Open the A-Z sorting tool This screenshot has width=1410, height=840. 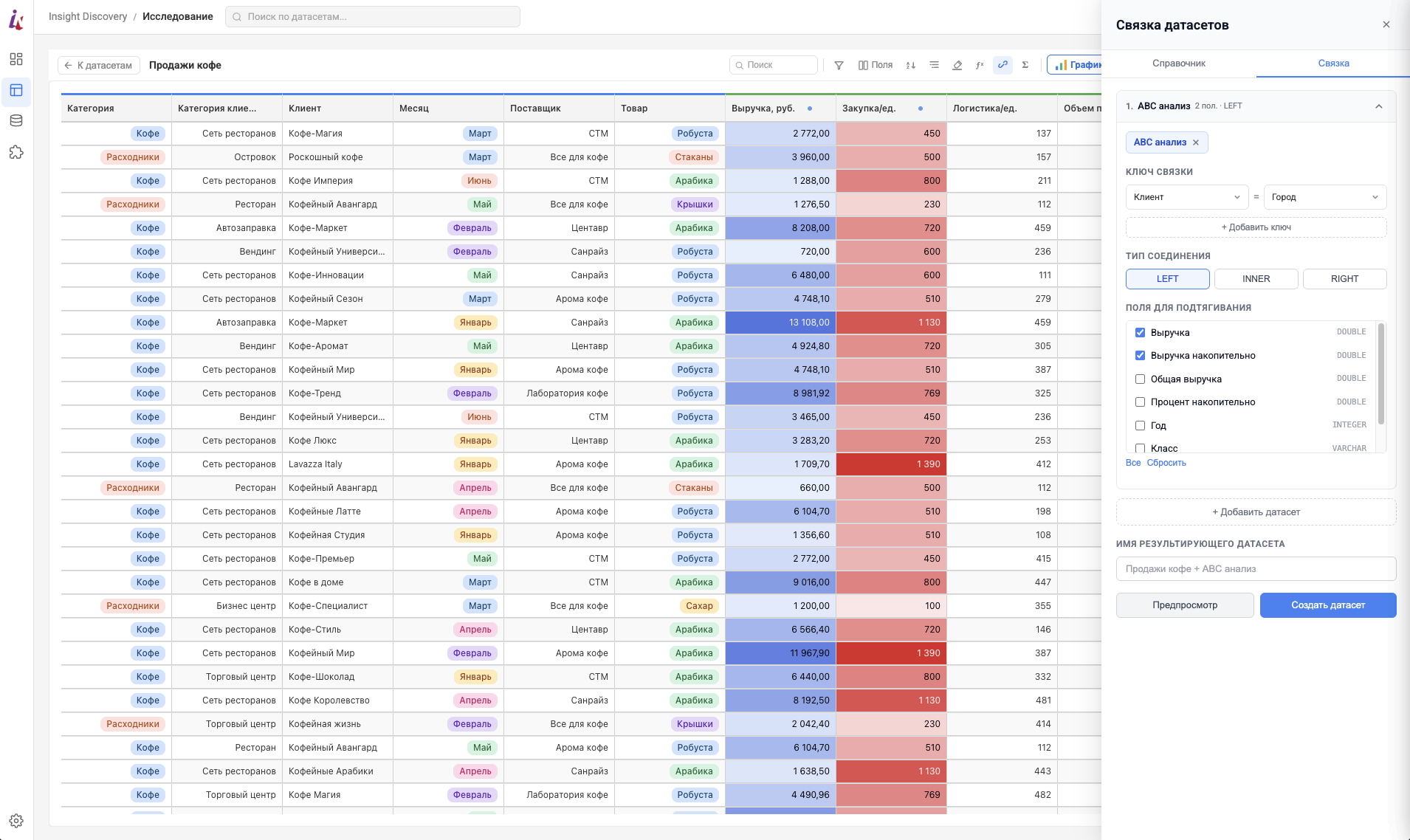click(911, 65)
